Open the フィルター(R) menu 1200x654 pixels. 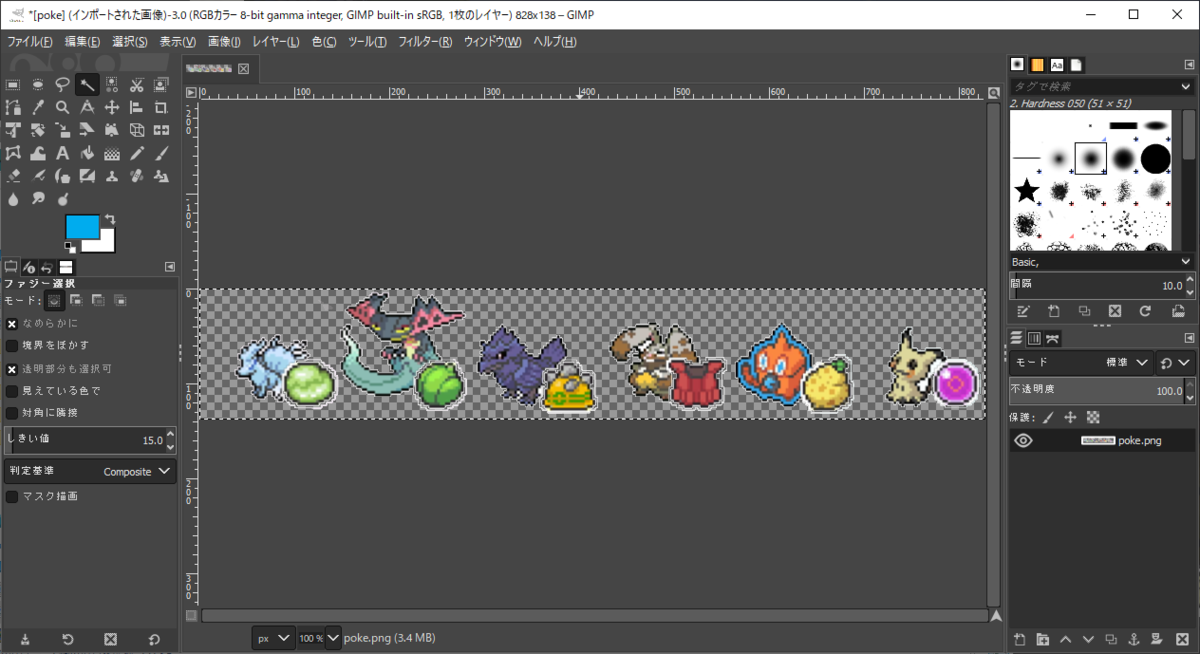(x=425, y=42)
